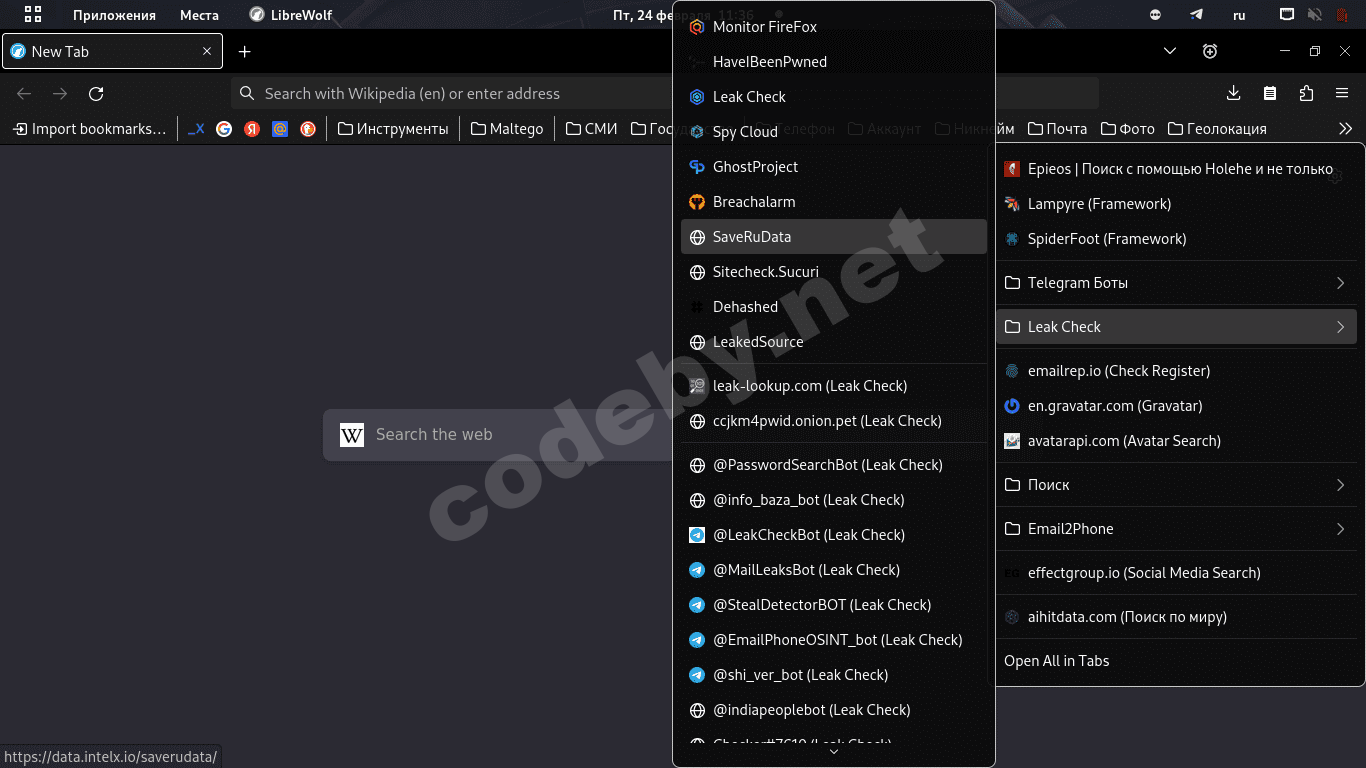Open the Epieos Holehe search bookmark
This screenshot has width=1366, height=768.
(x=1176, y=169)
